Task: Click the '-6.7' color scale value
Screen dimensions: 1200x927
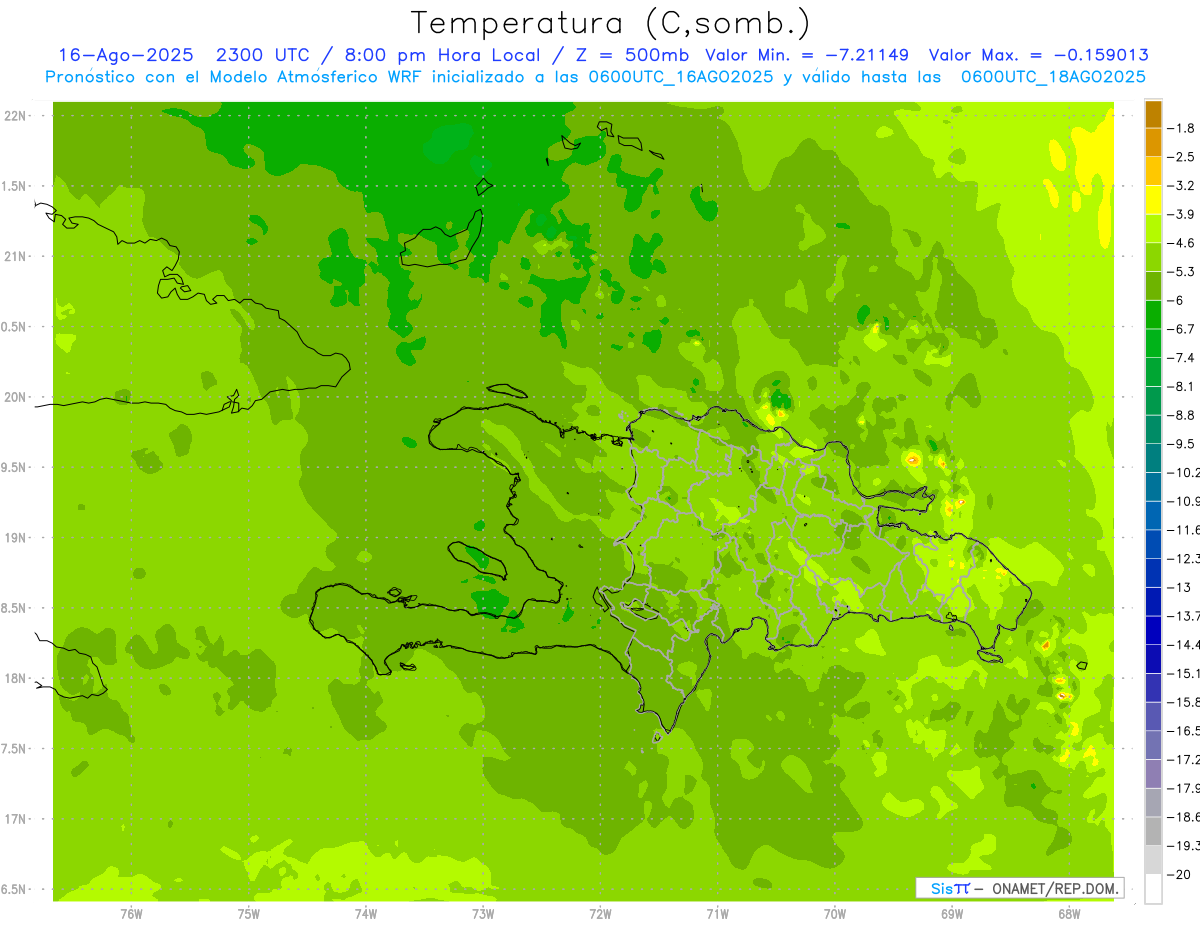Action: 1183,329
